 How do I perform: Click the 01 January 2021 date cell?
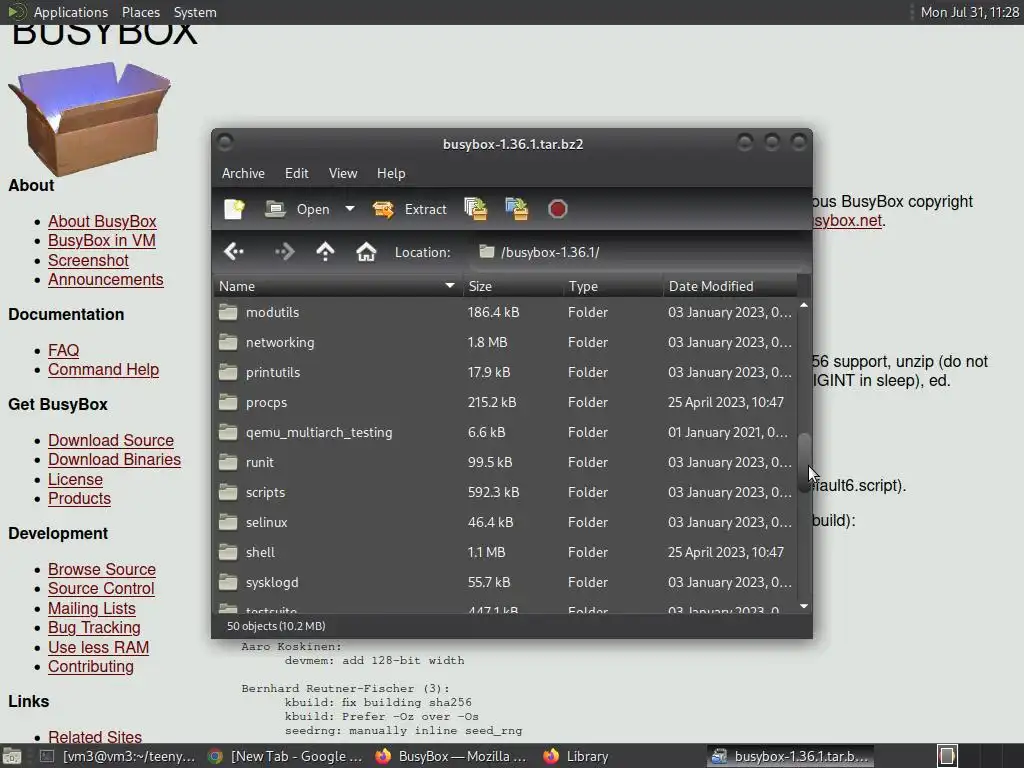click(728, 432)
